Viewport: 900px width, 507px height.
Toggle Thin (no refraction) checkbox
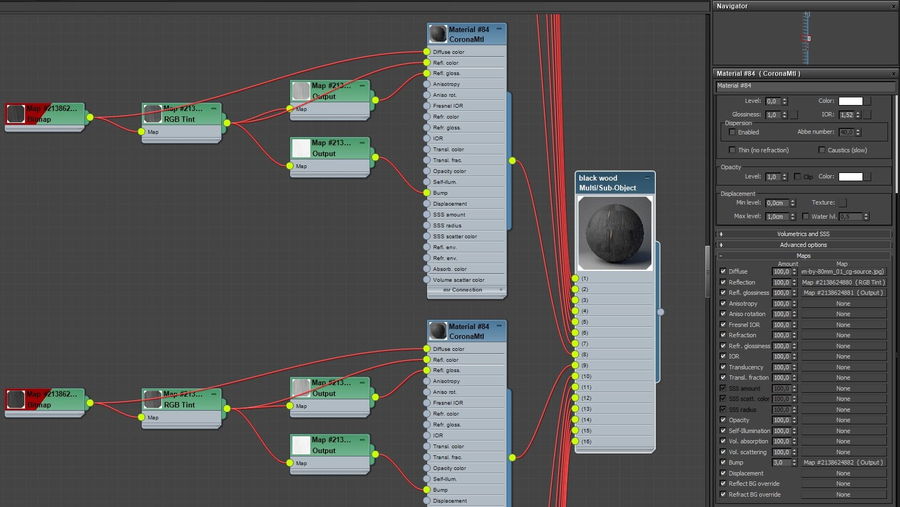[732, 150]
